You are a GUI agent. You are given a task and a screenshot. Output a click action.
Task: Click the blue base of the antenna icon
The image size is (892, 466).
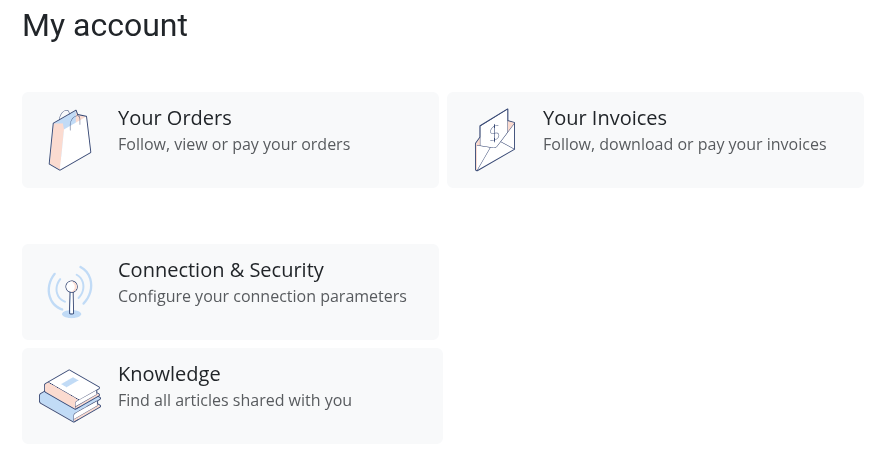(71, 314)
